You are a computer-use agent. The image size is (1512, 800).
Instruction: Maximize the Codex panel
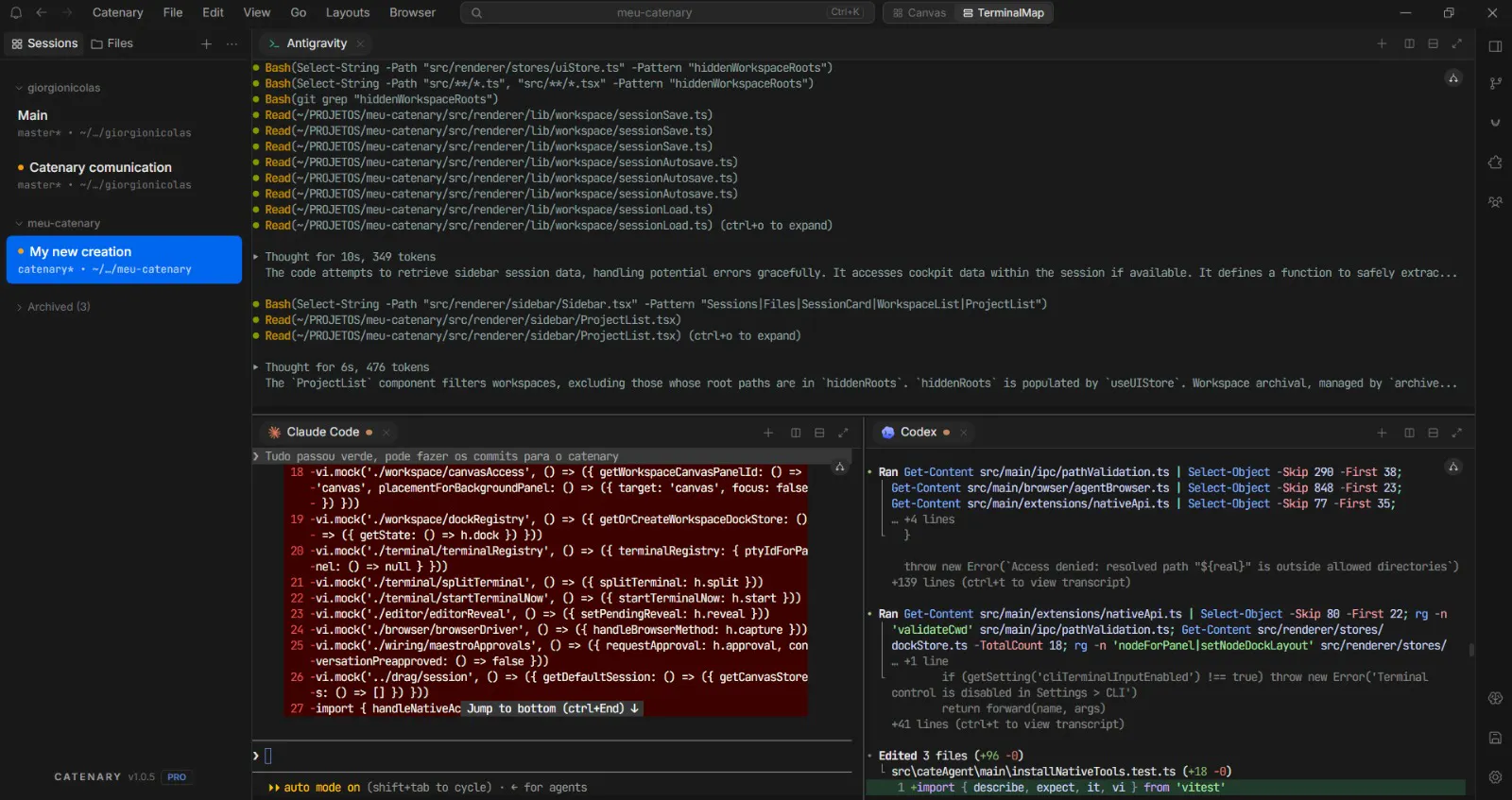tap(1456, 433)
